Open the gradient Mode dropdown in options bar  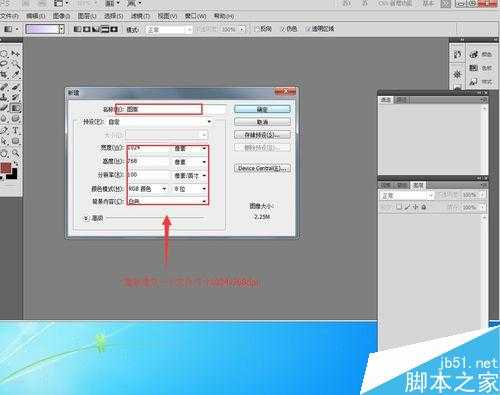[169, 30]
